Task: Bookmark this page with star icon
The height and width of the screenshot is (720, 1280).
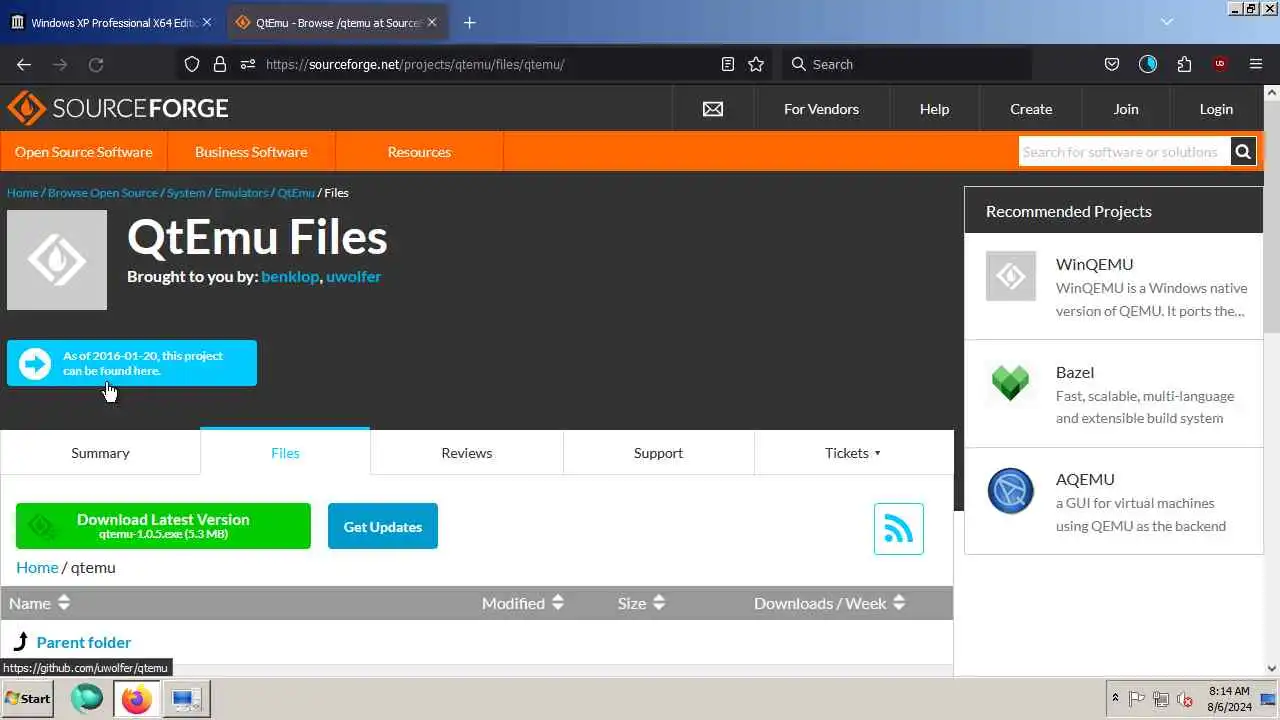Action: coord(756,64)
